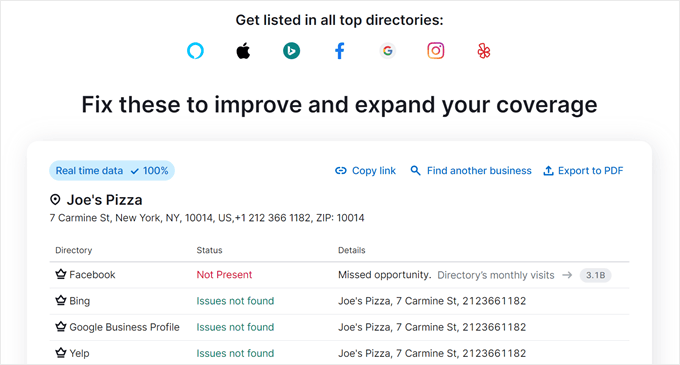Click the Bing row listing details
The image size is (680, 365).
[x=432, y=301]
